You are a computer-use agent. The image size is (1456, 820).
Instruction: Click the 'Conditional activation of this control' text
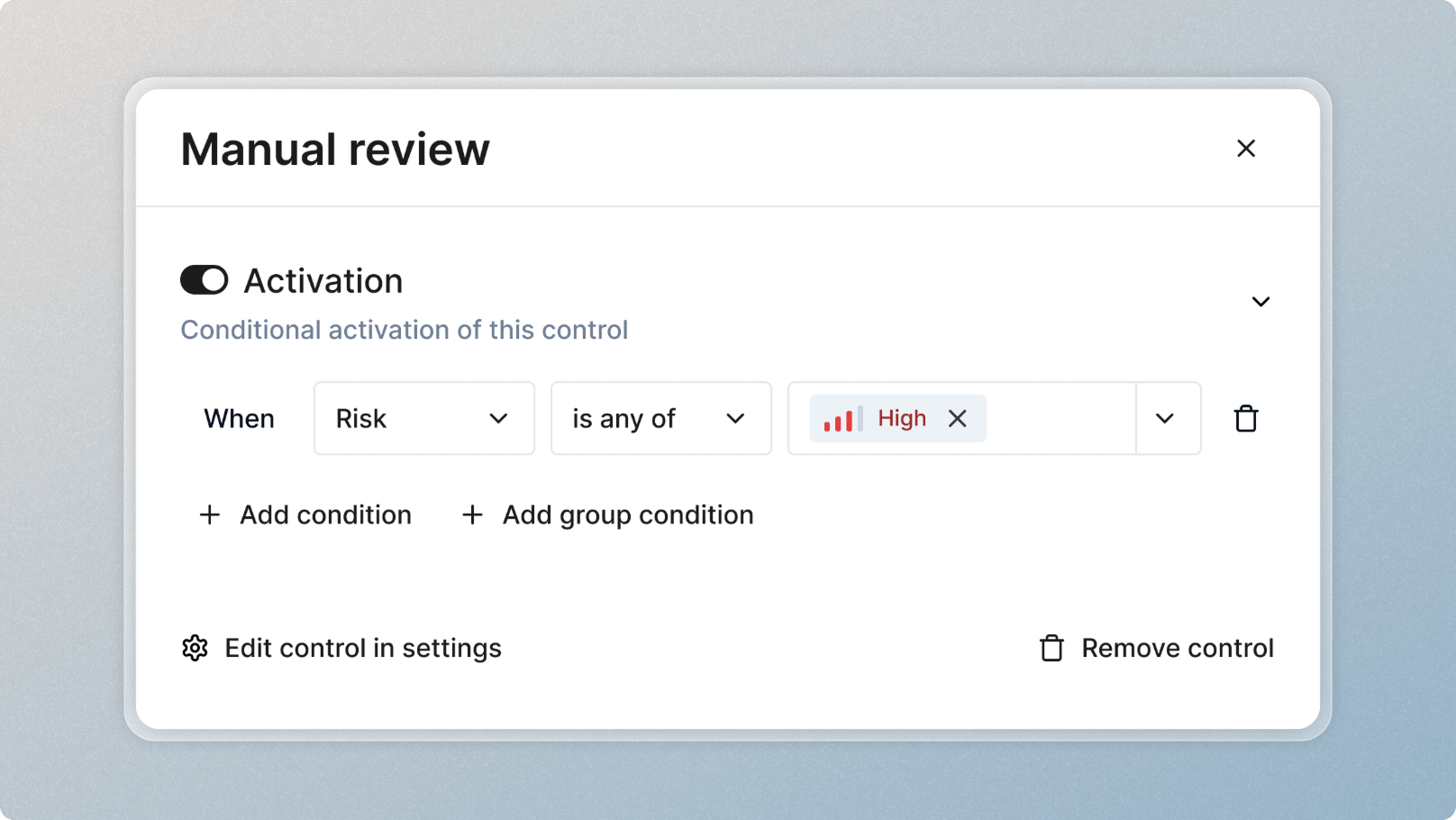coord(405,330)
